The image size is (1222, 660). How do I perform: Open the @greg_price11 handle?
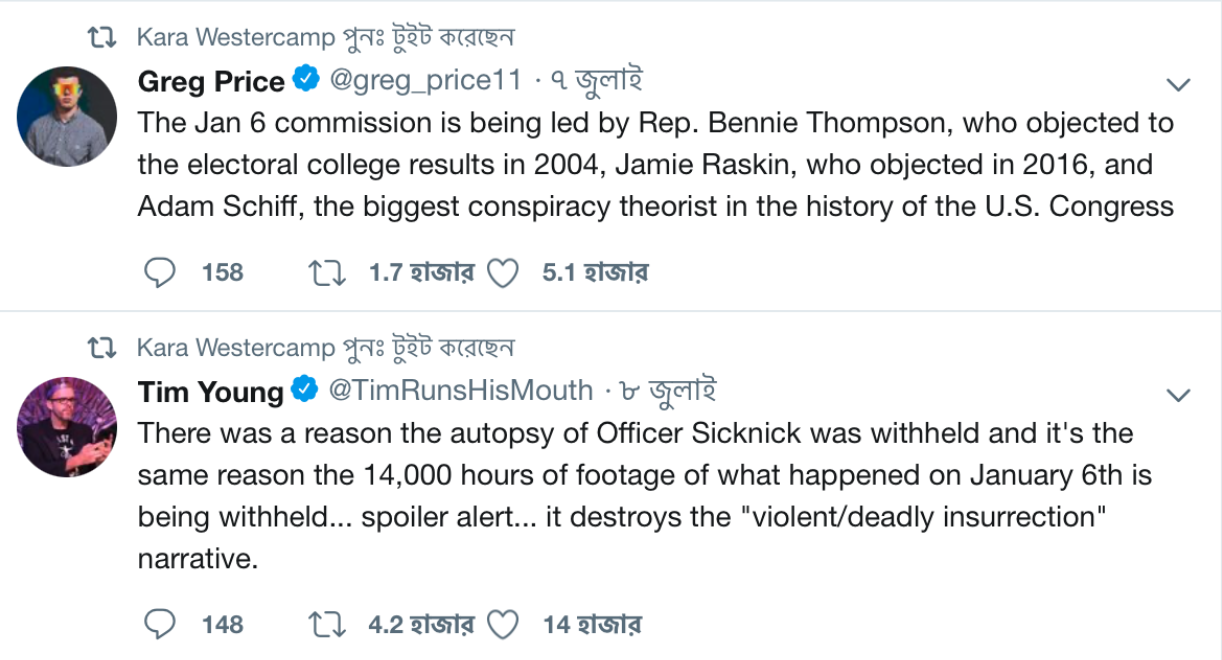tap(425, 81)
